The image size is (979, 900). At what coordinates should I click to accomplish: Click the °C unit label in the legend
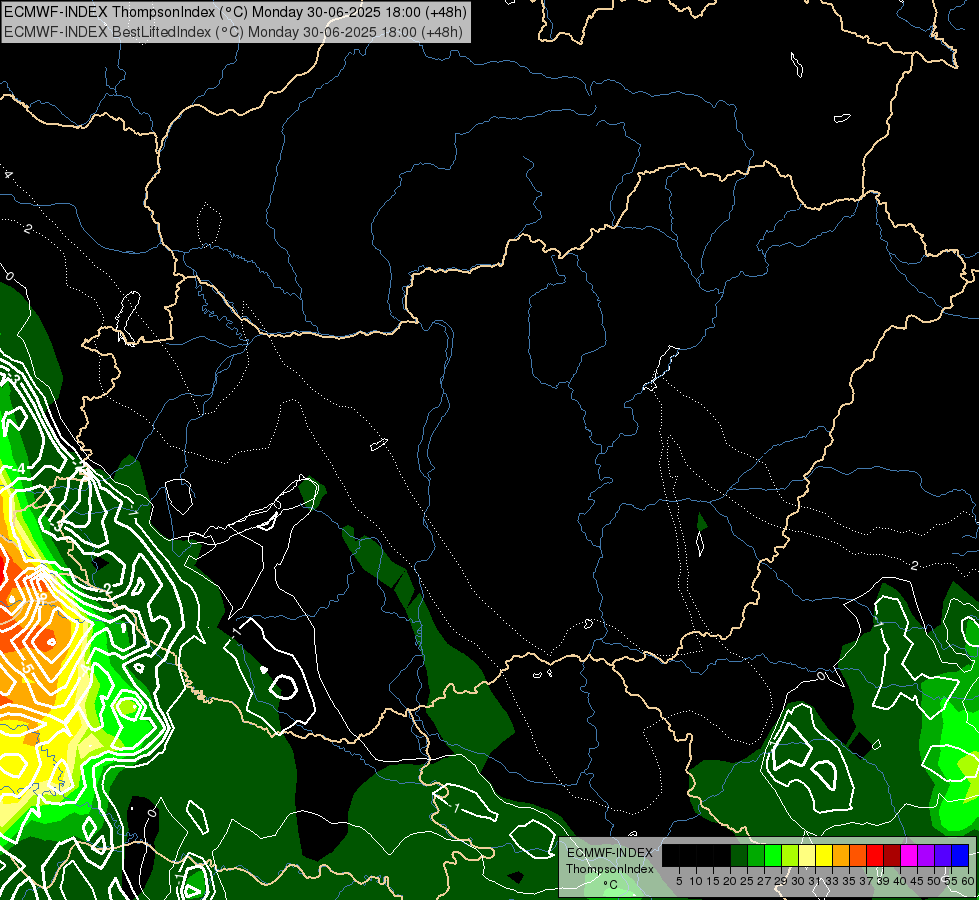[x=611, y=885]
